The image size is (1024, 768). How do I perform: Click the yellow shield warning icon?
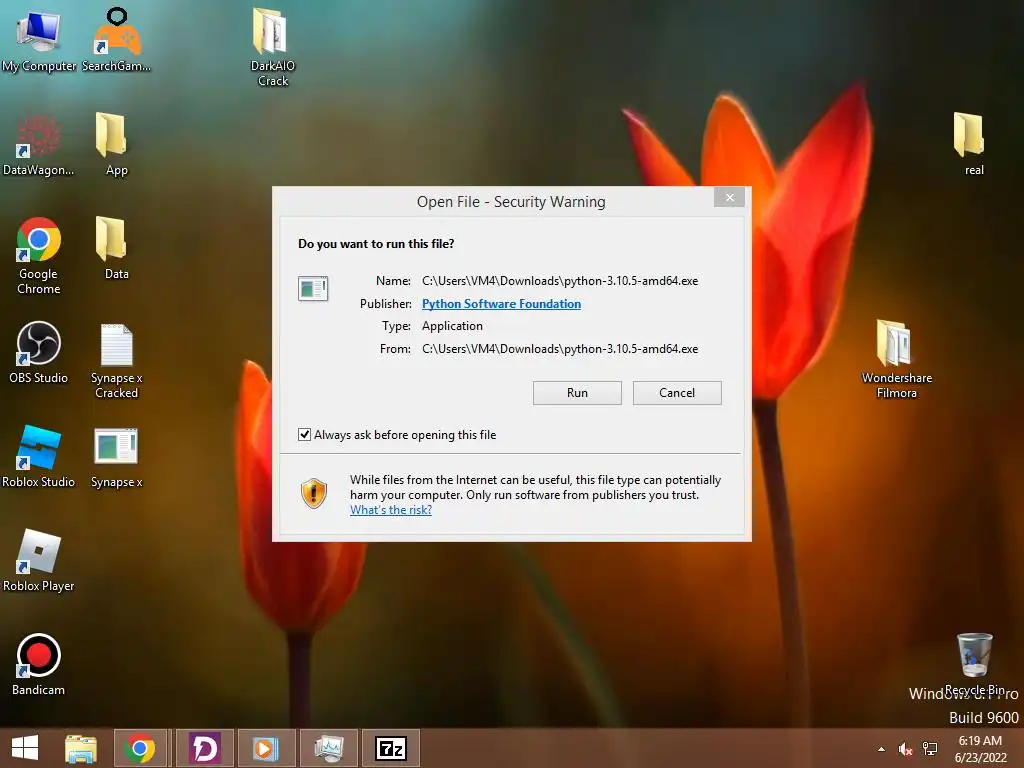tap(313, 493)
